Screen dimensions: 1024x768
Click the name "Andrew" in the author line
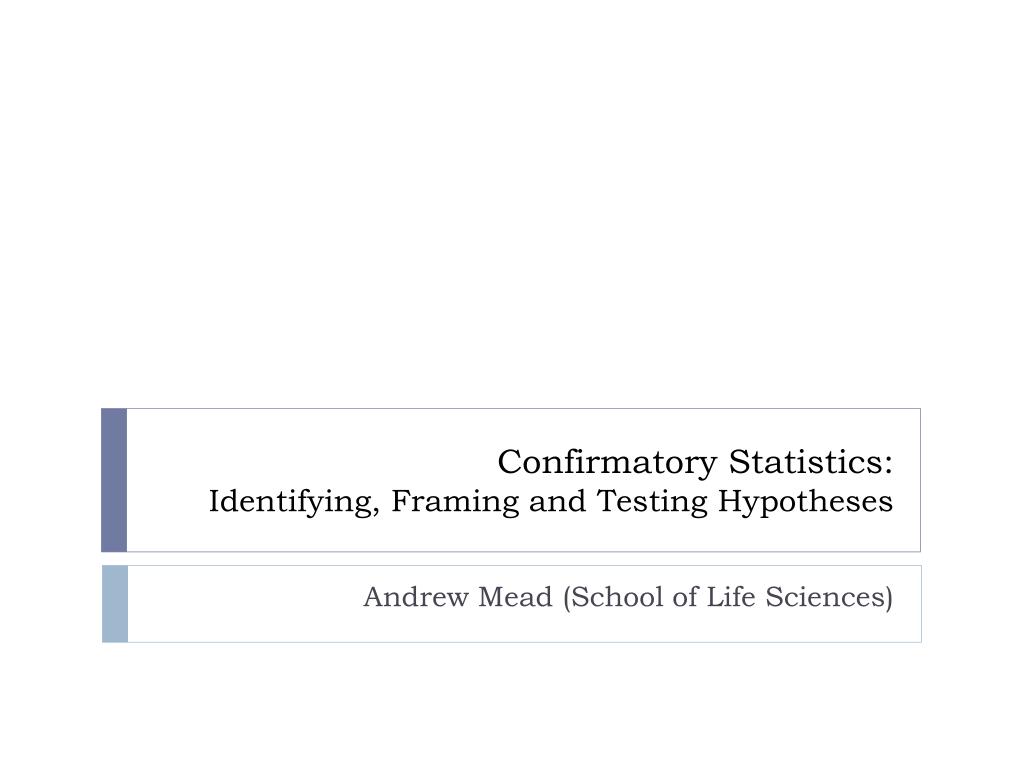416,597
